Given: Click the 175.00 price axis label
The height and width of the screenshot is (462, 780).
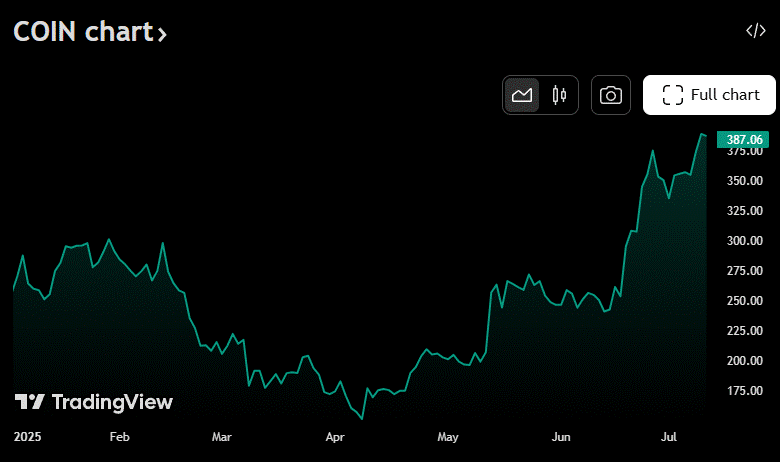Looking at the screenshot, I should 745,390.
